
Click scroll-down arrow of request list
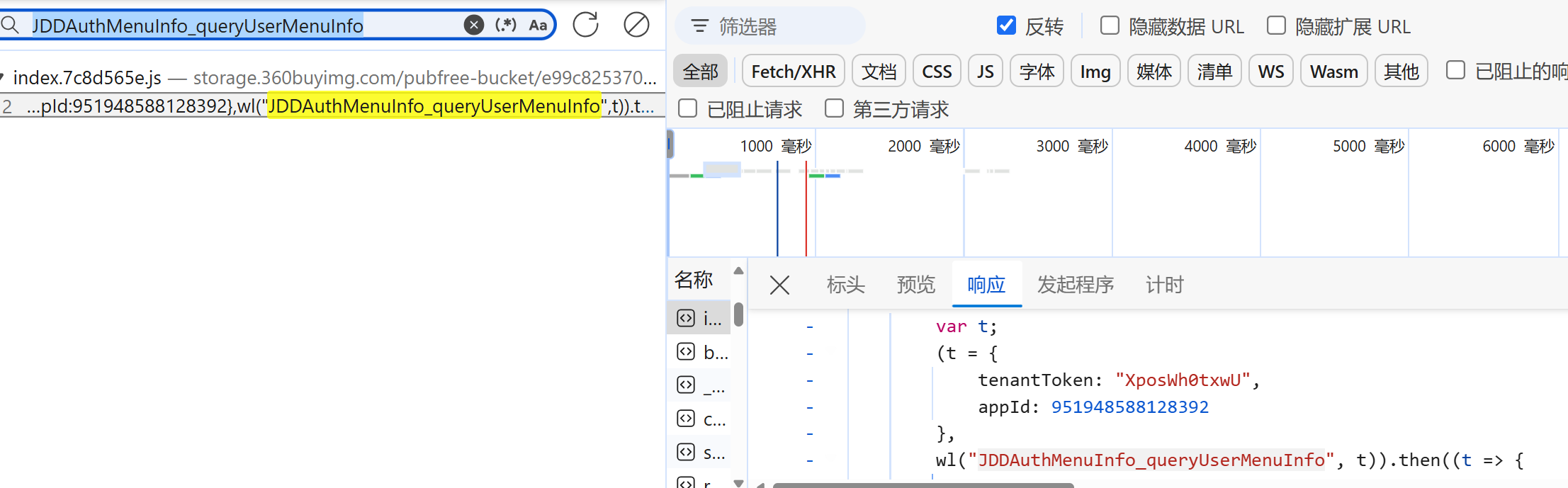[x=738, y=483]
